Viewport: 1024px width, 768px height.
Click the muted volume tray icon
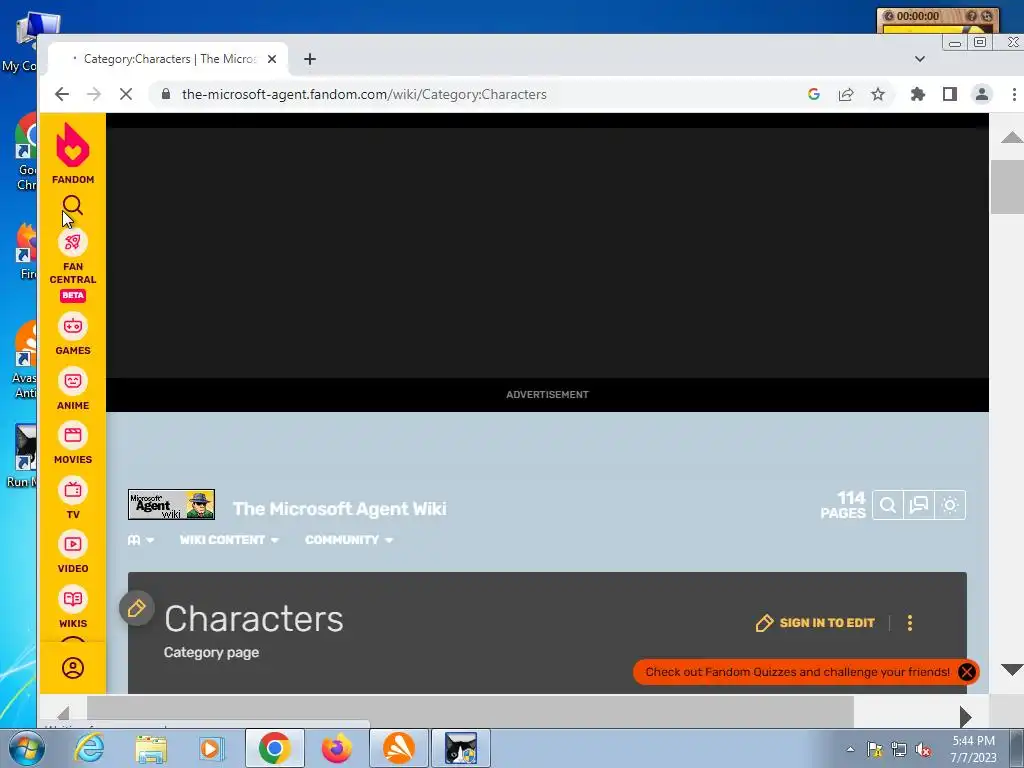[923, 750]
